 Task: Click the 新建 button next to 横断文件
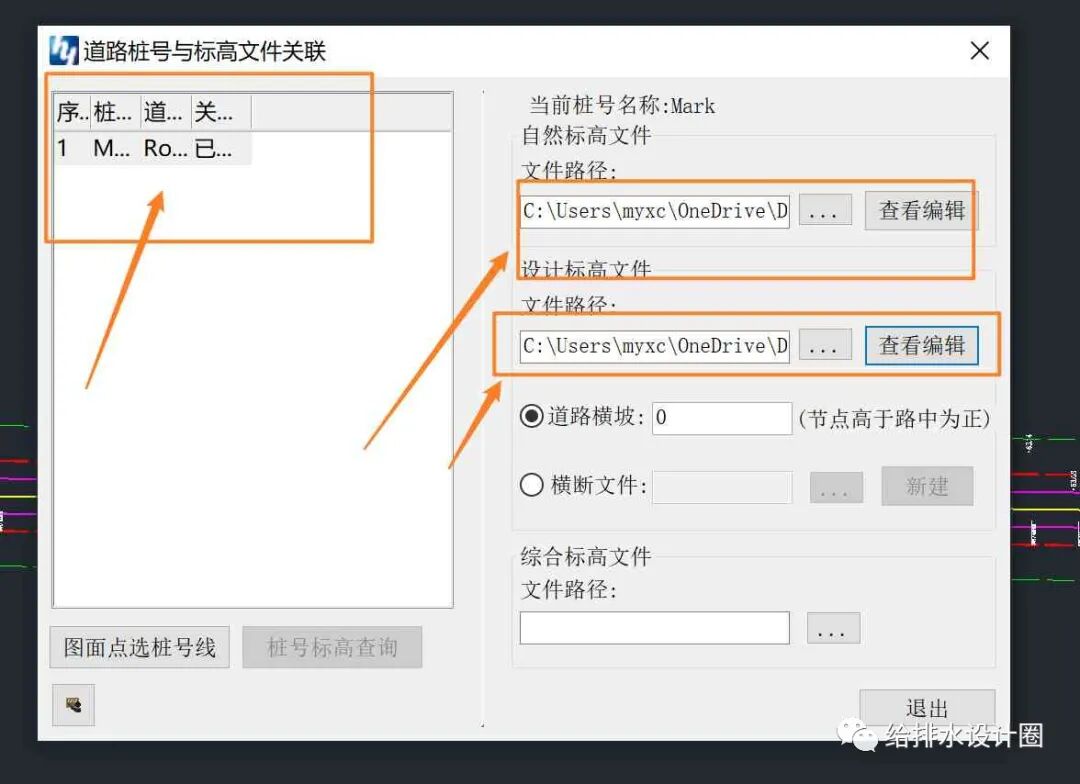(927, 487)
